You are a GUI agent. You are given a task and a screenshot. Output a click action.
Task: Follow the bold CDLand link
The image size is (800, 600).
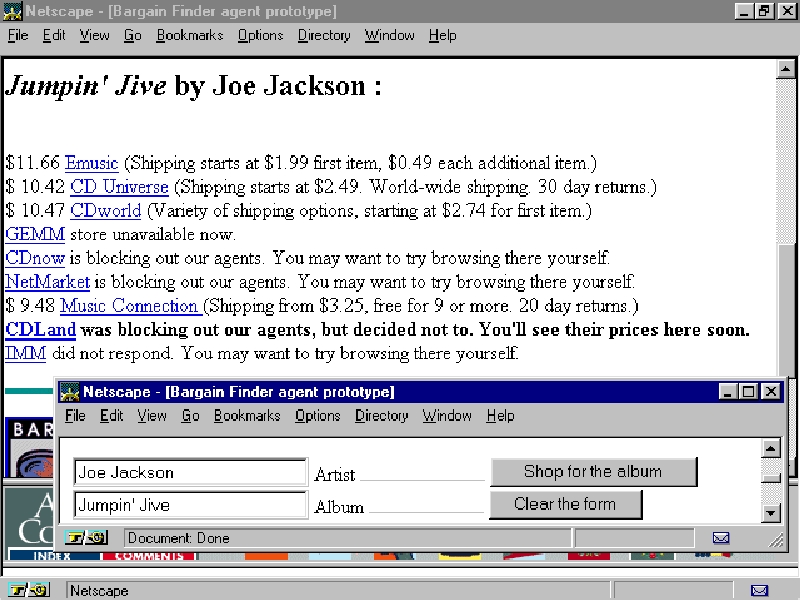pyautogui.click(x=40, y=330)
